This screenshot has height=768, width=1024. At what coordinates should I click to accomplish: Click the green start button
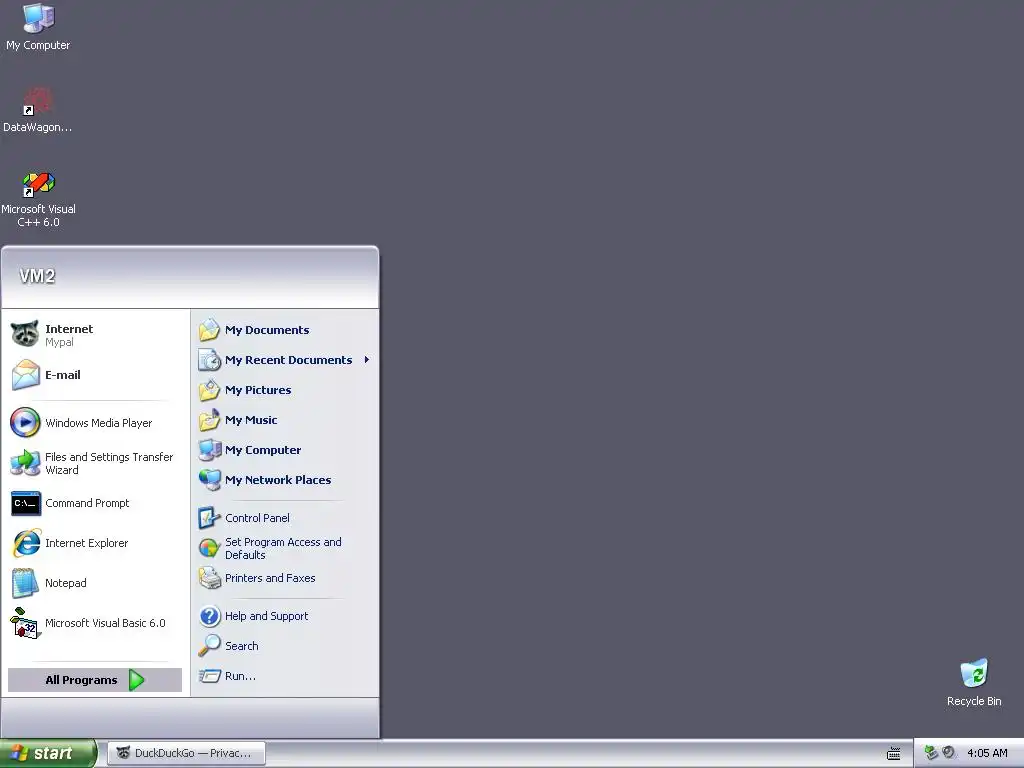coord(48,753)
